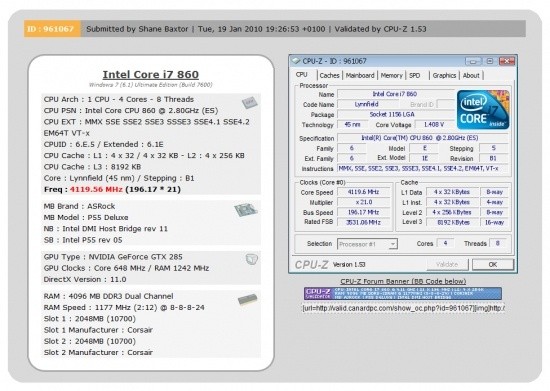Click the Intel Core i7 860 heading link
The image size is (550, 391).
tap(150, 74)
